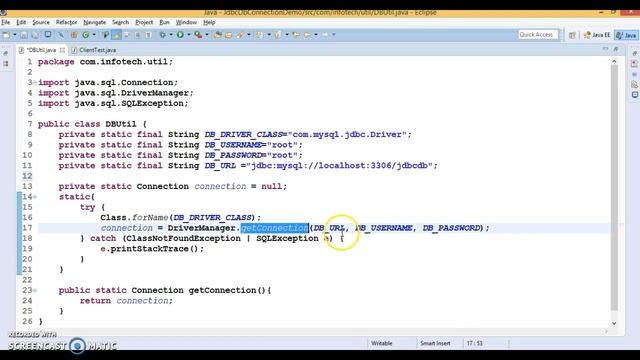Toggle the toolbar button right of Mark Occurrences
Screen dimensions: 640x360
pos(127,35)
